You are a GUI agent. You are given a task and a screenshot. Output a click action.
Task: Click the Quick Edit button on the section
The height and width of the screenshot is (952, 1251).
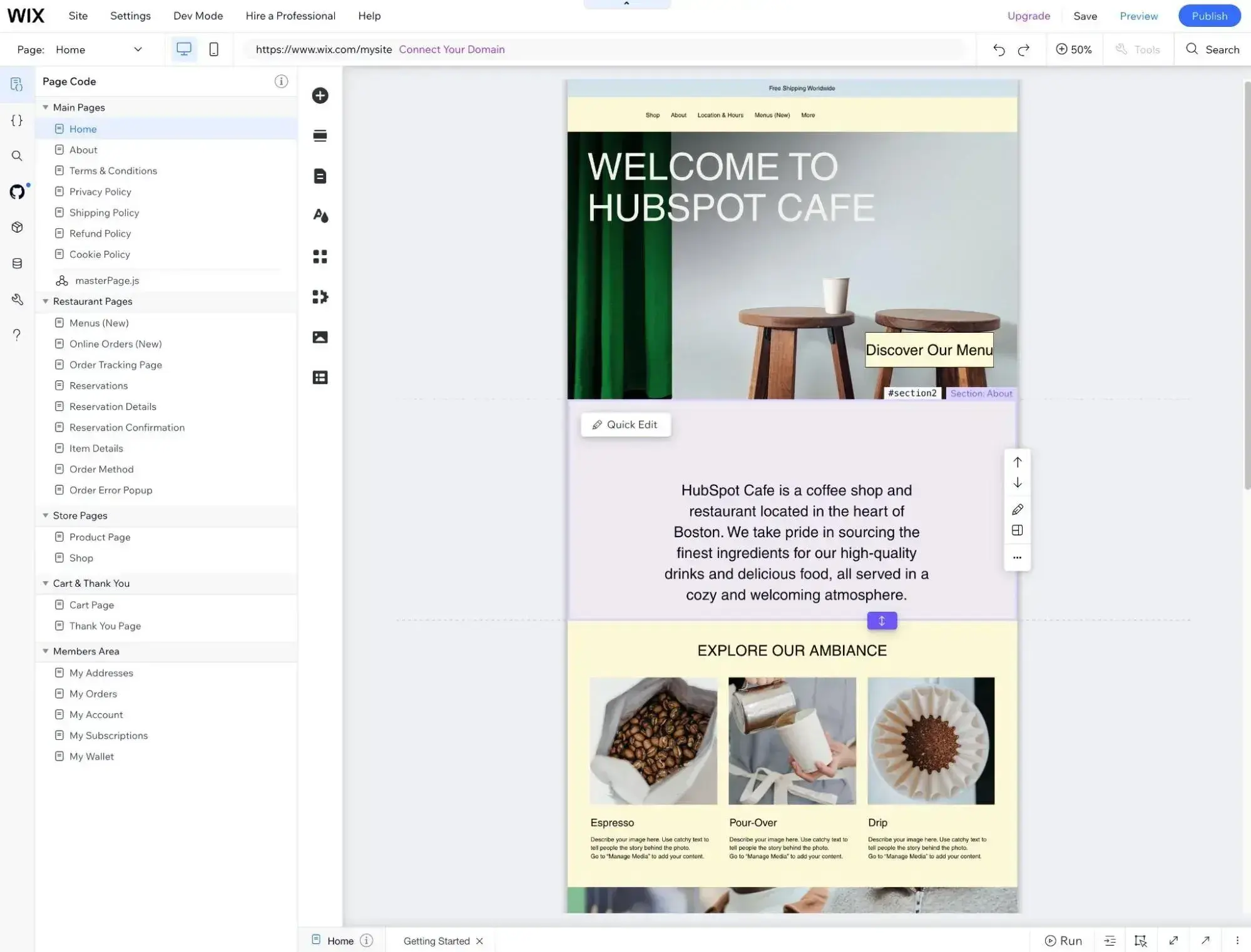[x=625, y=424]
